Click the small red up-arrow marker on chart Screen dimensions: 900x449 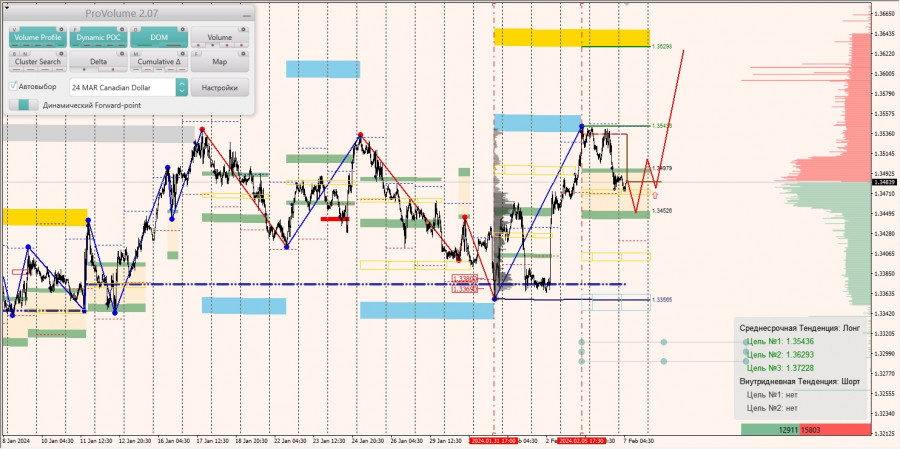655,195
